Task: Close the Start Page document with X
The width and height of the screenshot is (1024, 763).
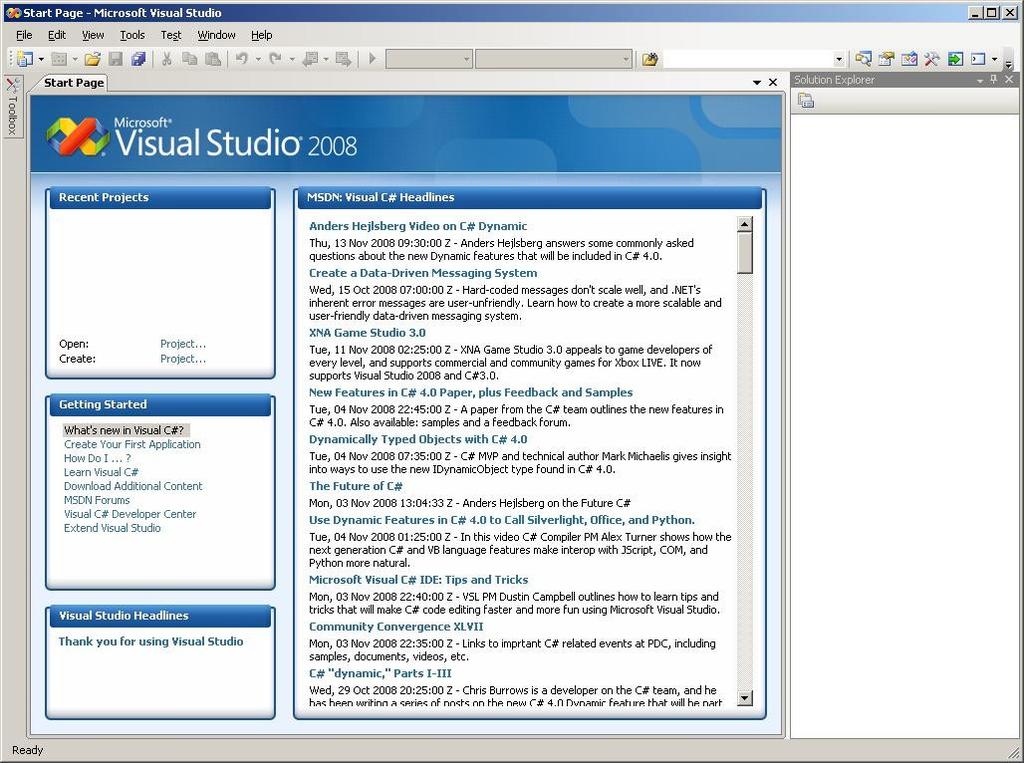Action: coord(773,82)
